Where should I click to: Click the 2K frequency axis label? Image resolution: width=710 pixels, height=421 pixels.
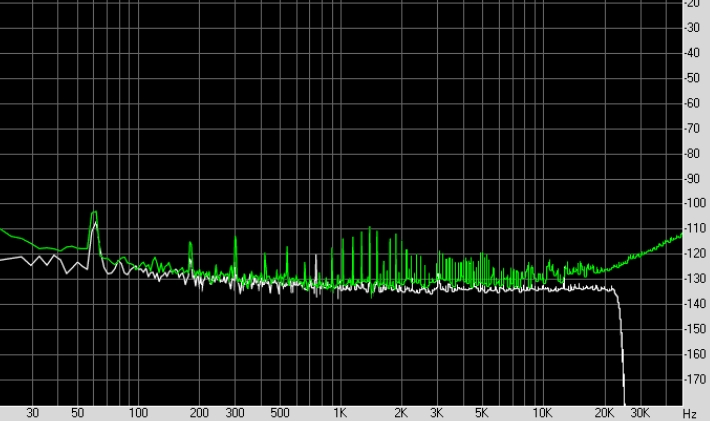(401, 413)
